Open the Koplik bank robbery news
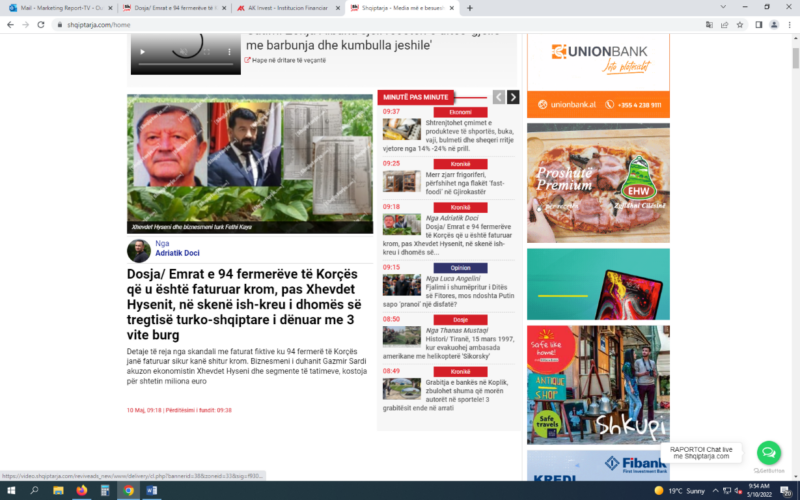The height and width of the screenshot is (500, 800). pyautogui.click(x=448, y=395)
